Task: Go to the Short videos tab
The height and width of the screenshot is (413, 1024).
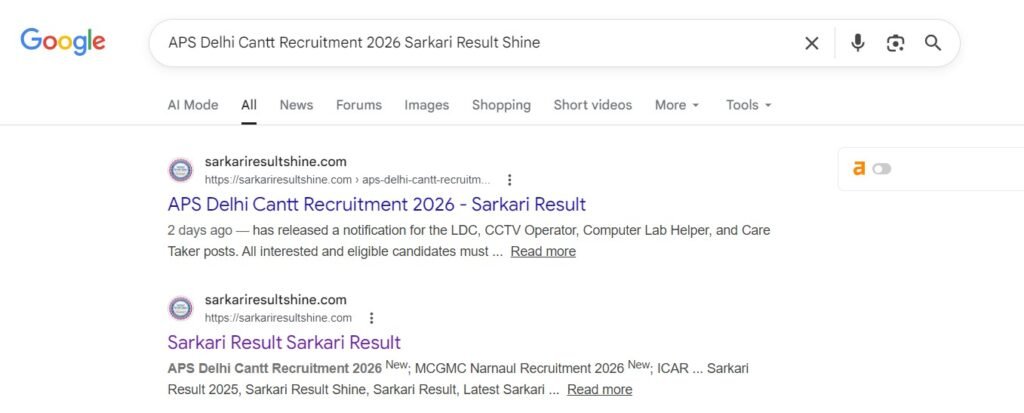Action: (593, 105)
